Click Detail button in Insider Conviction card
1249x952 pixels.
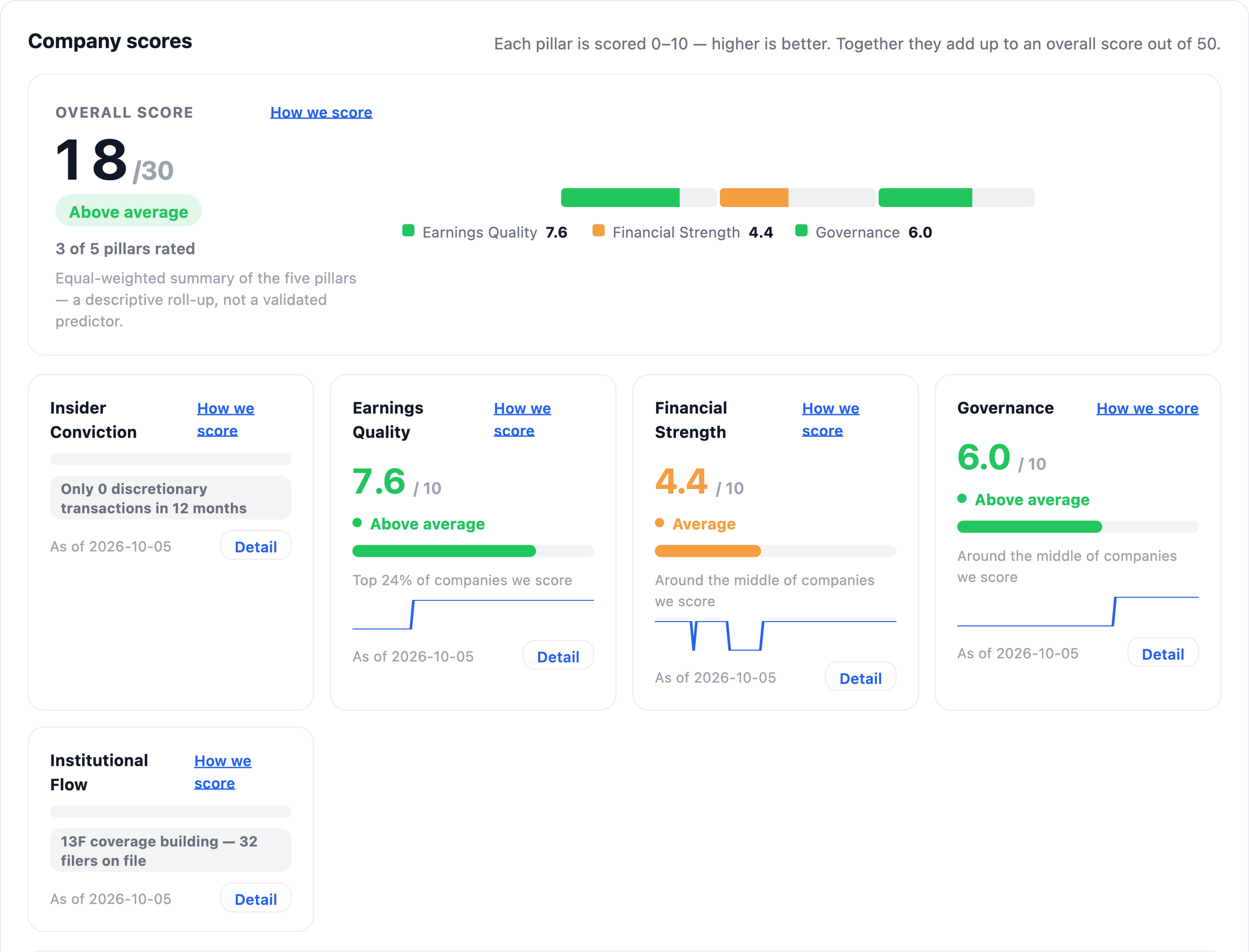point(256,546)
